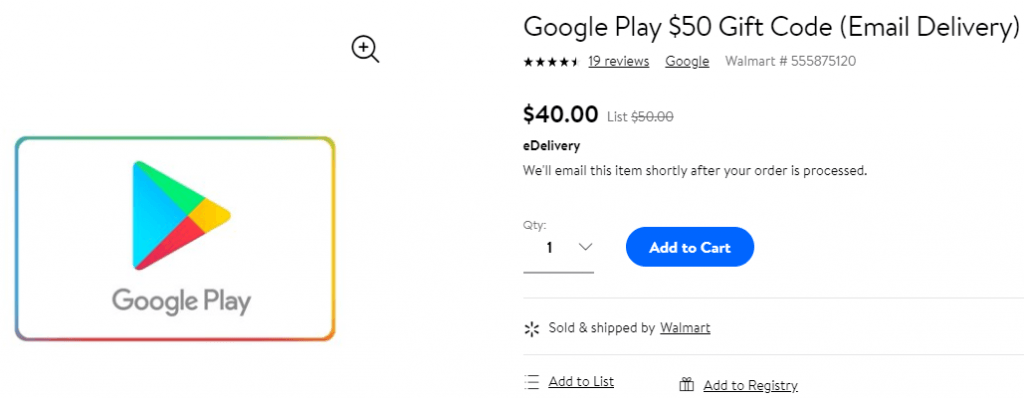Open the Google brand link
Viewport: 1024px width, 399px height.
687,61
